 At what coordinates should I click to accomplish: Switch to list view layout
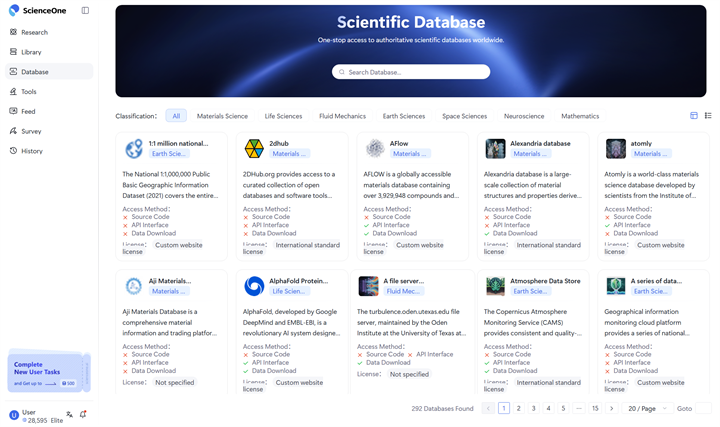pos(706,116)
